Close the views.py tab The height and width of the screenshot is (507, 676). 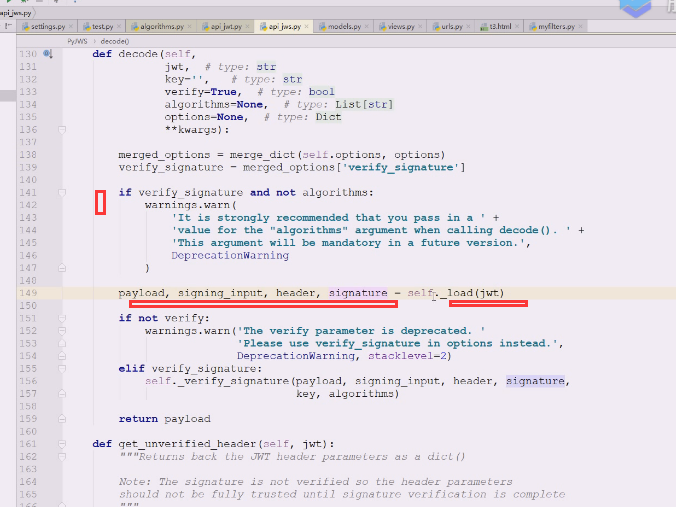pos(420,27)
